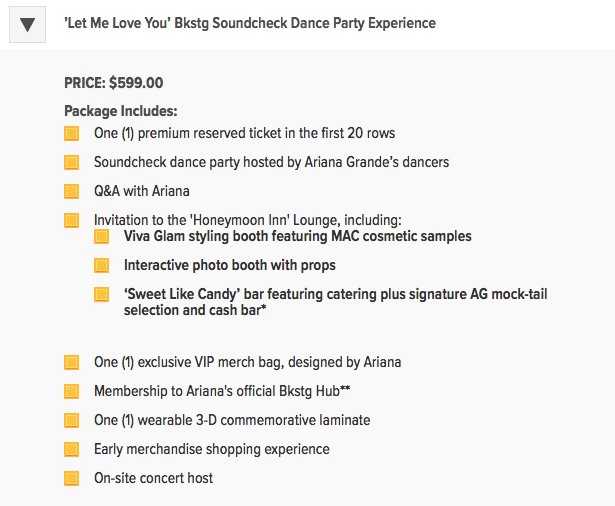Click the PRICE: $599.00 text
The image size is (615, 506).
tap(113, 84)
